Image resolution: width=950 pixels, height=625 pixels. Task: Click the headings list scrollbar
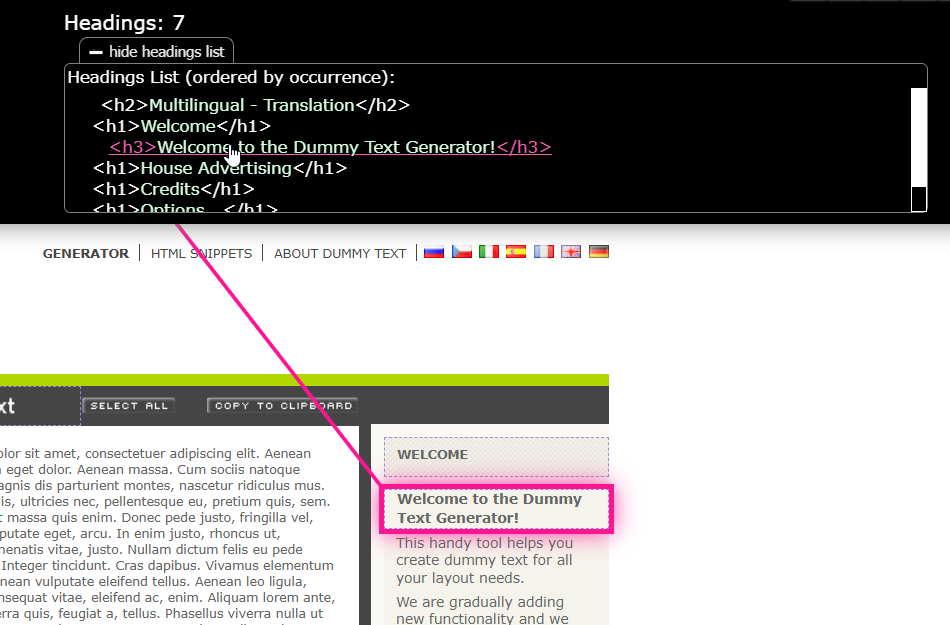918,140
